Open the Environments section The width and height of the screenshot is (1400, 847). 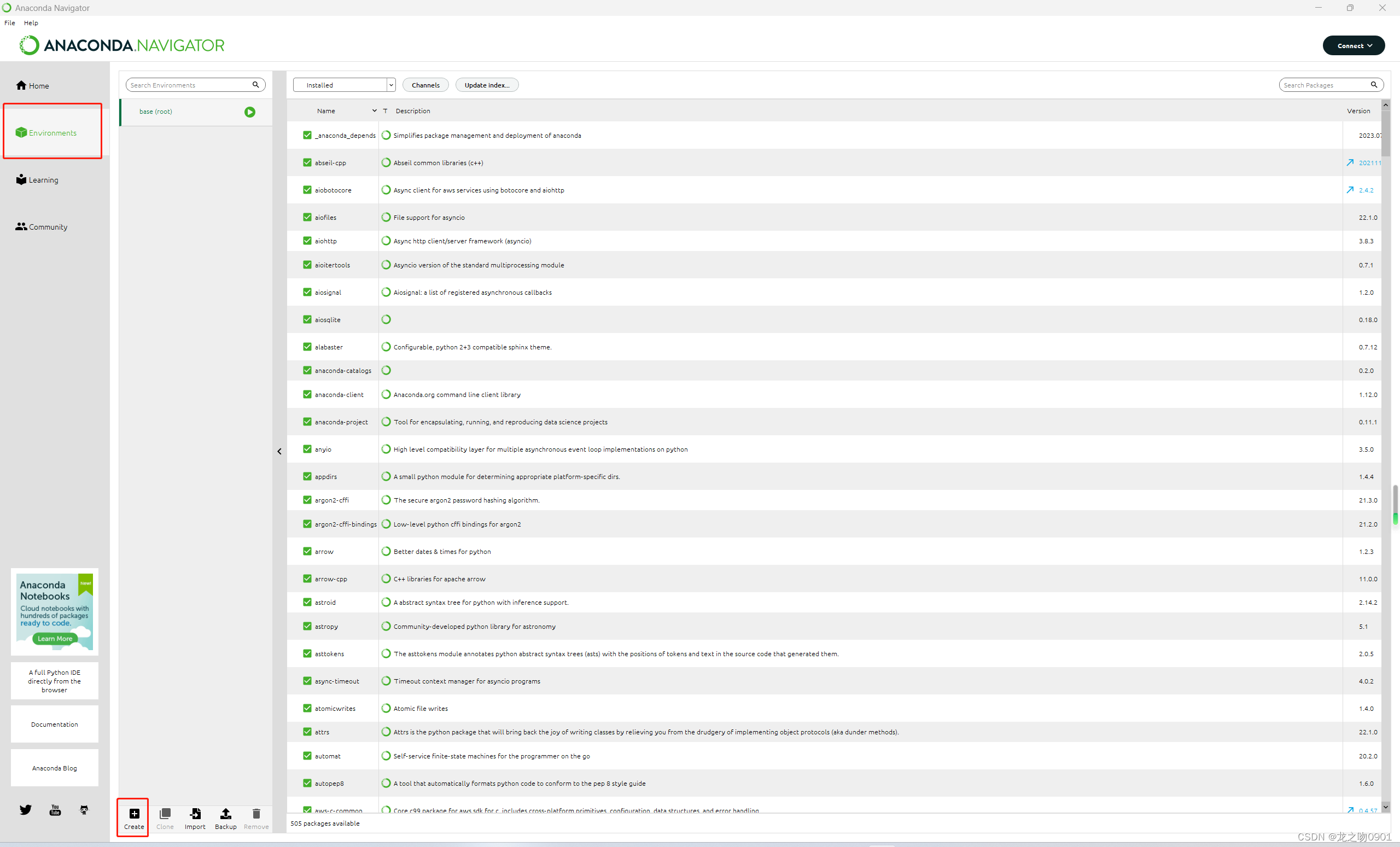coord(46,132)
